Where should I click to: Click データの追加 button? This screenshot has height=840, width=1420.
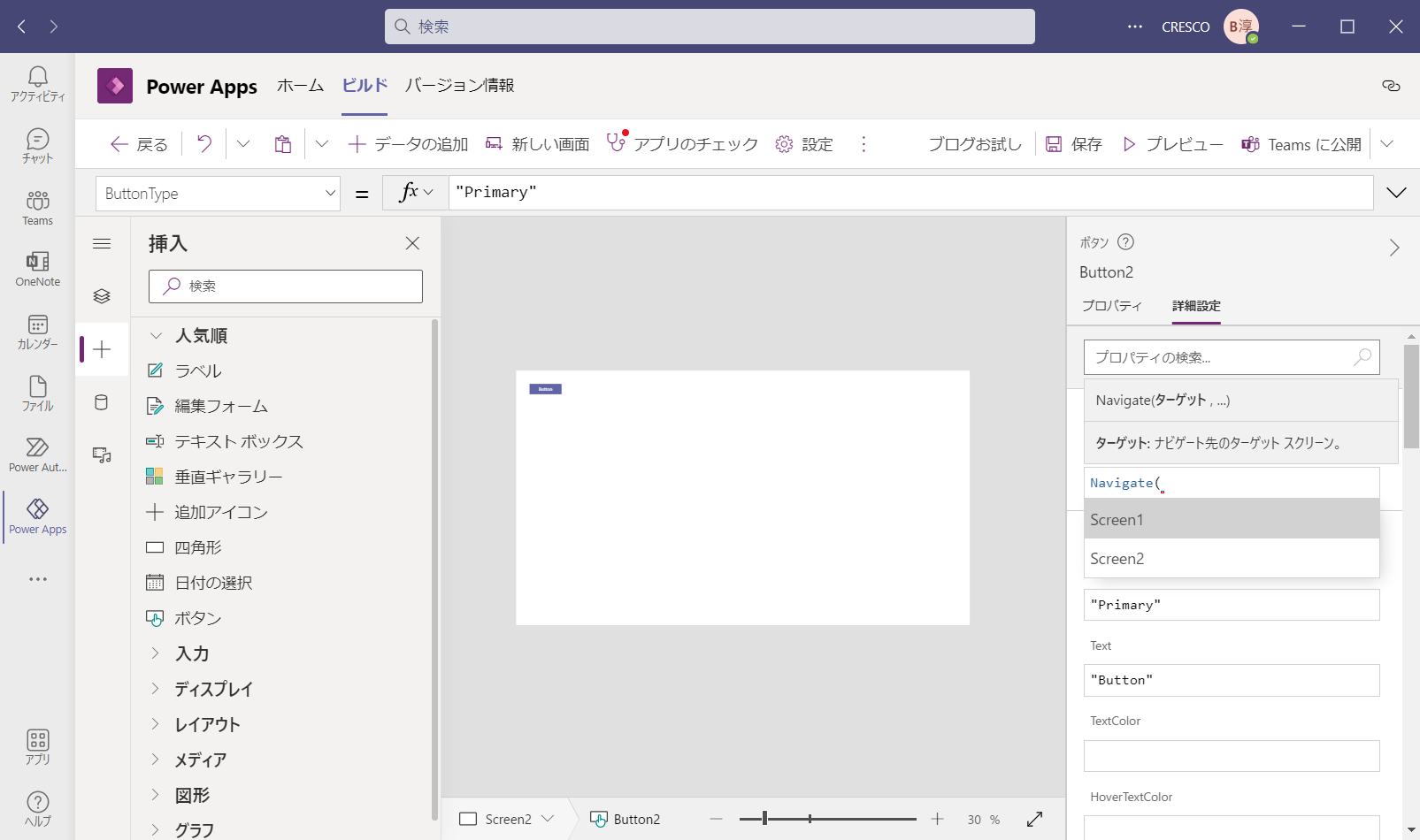click(x=408, y=144)
